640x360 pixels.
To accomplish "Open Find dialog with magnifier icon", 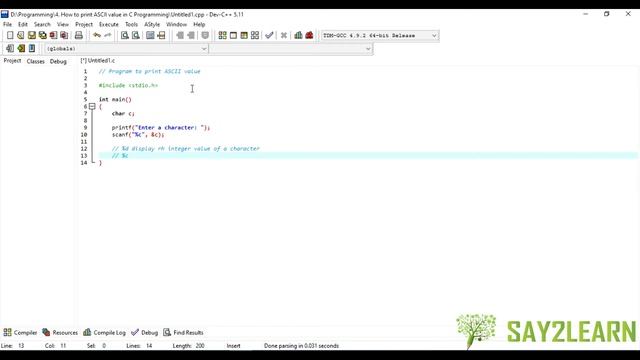I will pyautogui.click(x=124, y=36).
